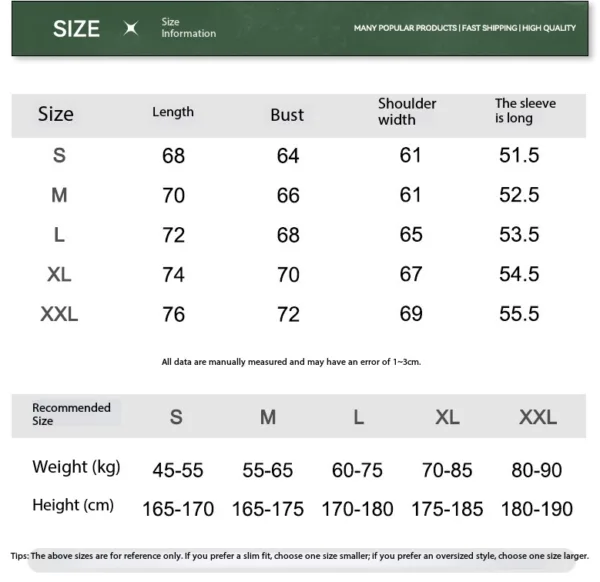Click the manual measurement error note
The width and height of the screenshot is (600, 582).
tap(291, 362)
